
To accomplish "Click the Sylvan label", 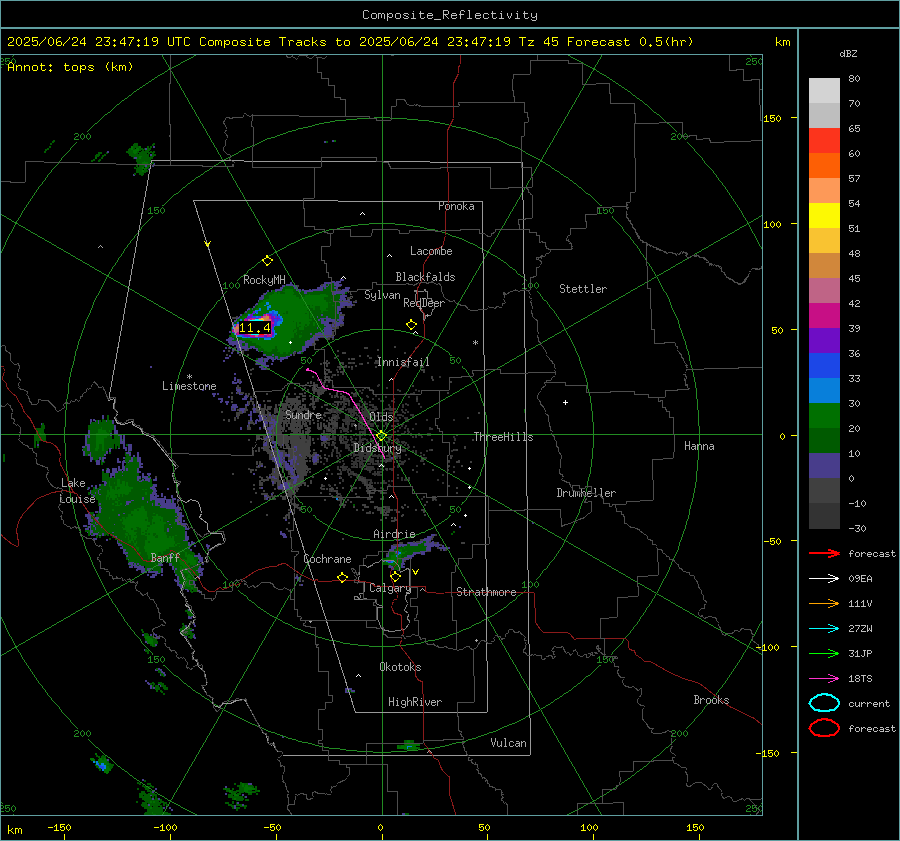I will coord(382,295).
